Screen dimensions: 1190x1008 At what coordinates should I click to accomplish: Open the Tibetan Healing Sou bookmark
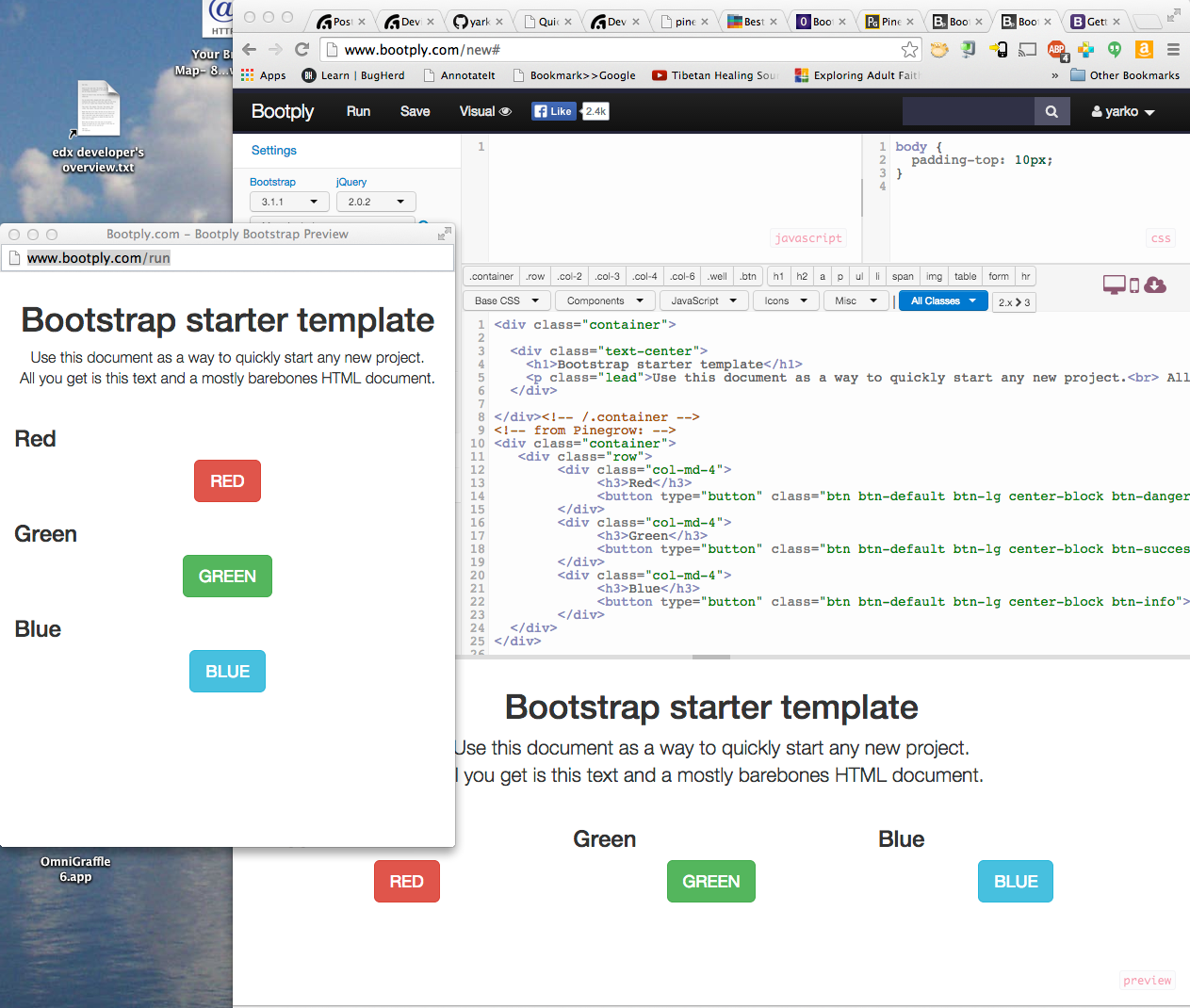714,75
